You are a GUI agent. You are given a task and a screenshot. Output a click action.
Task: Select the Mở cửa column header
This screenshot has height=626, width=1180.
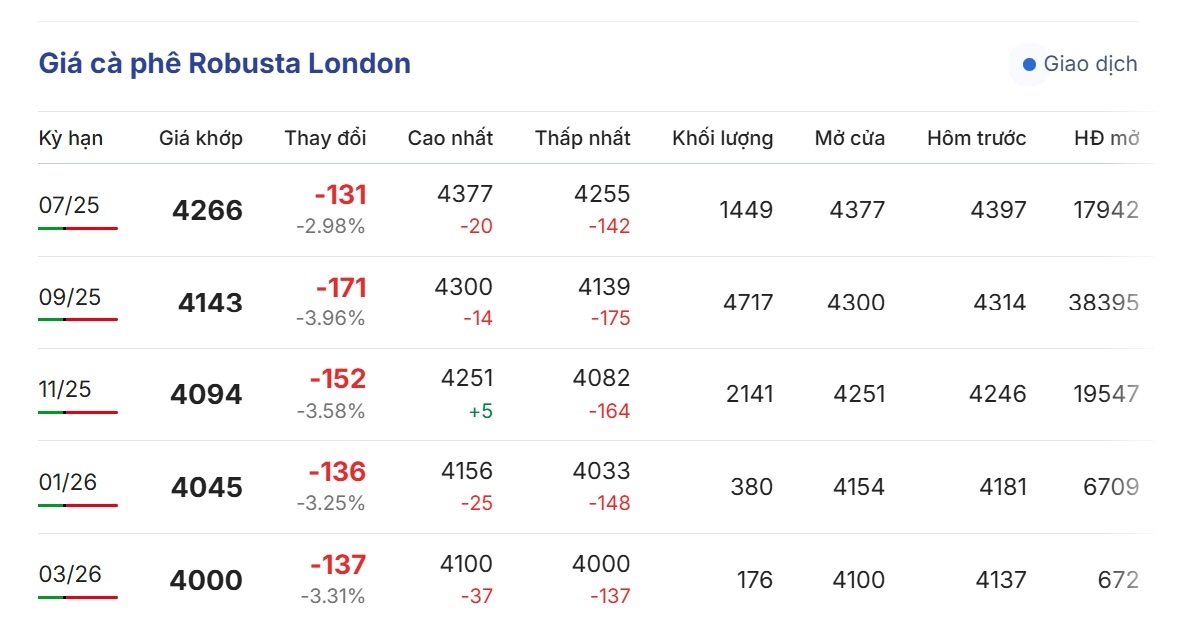(850, 138)
